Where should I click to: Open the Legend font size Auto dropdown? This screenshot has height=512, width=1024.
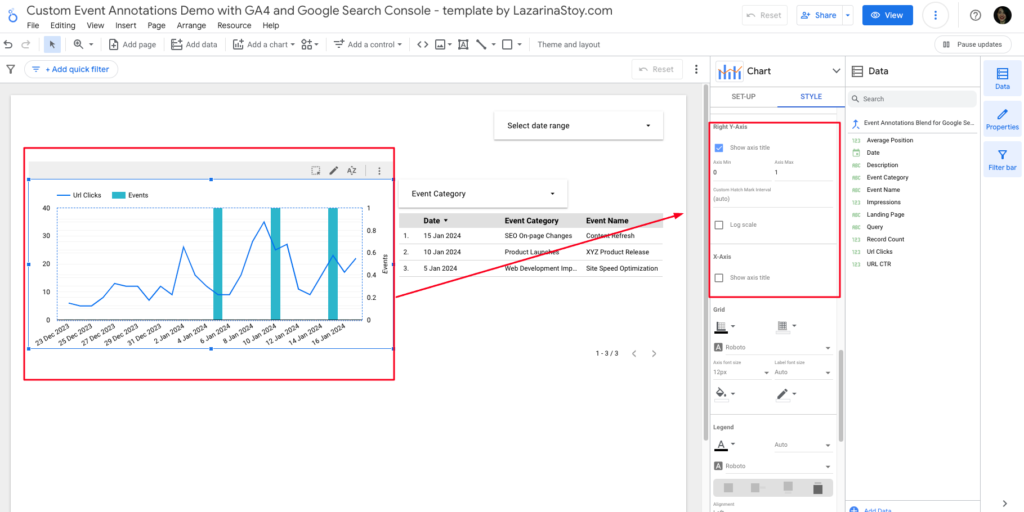[804, 445]
